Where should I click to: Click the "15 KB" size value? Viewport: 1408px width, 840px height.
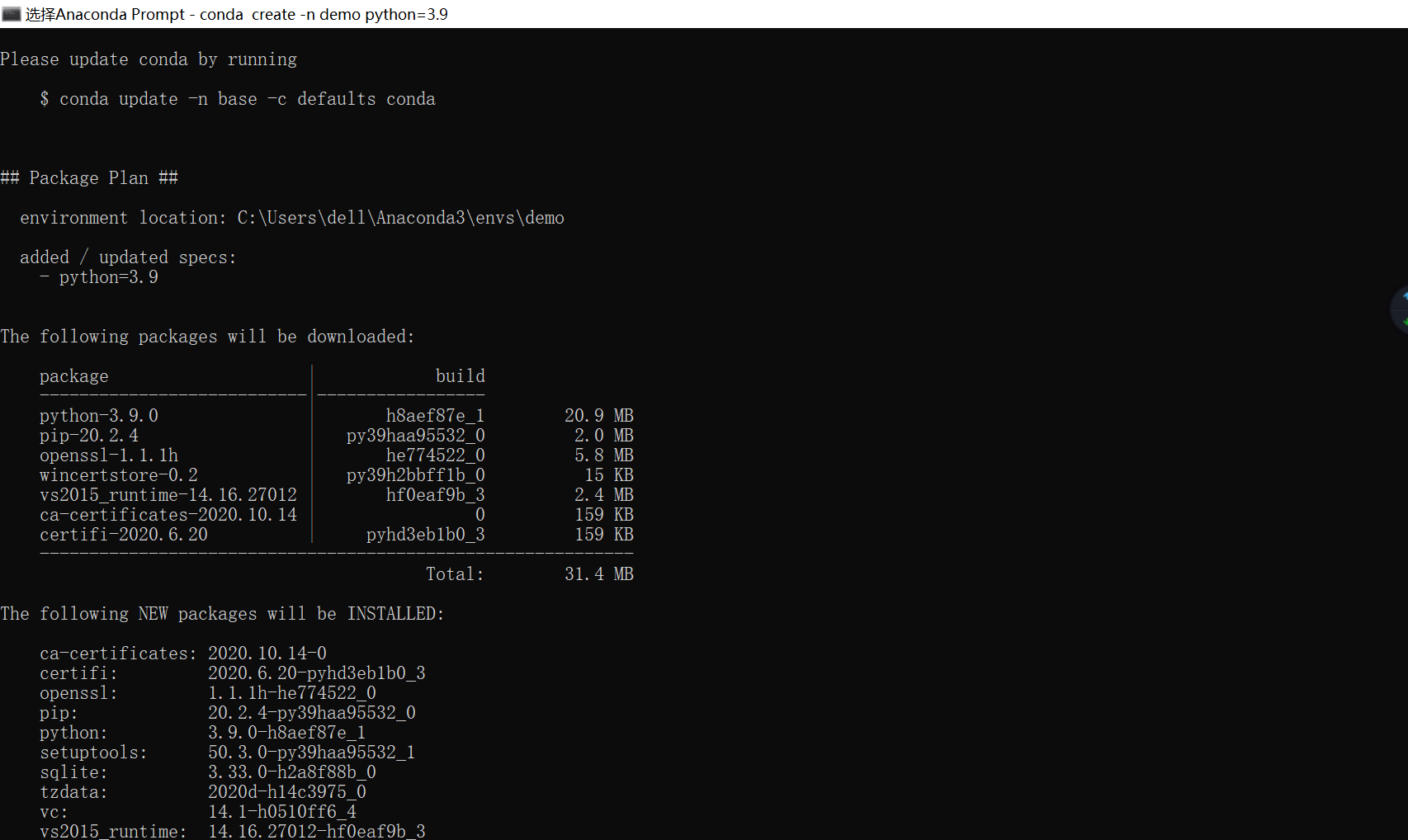click(x=609, y=475)
